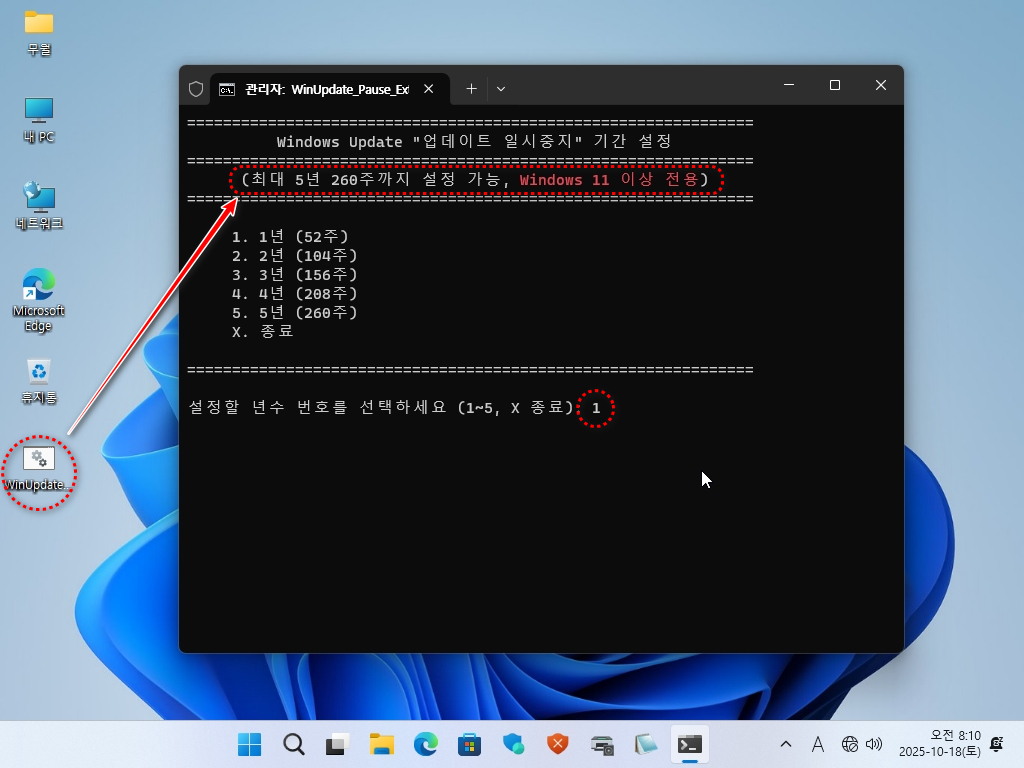This screenshot has height=768, width=1024.
Task: Open the 무월 folder on desktop
Action: 39,33
